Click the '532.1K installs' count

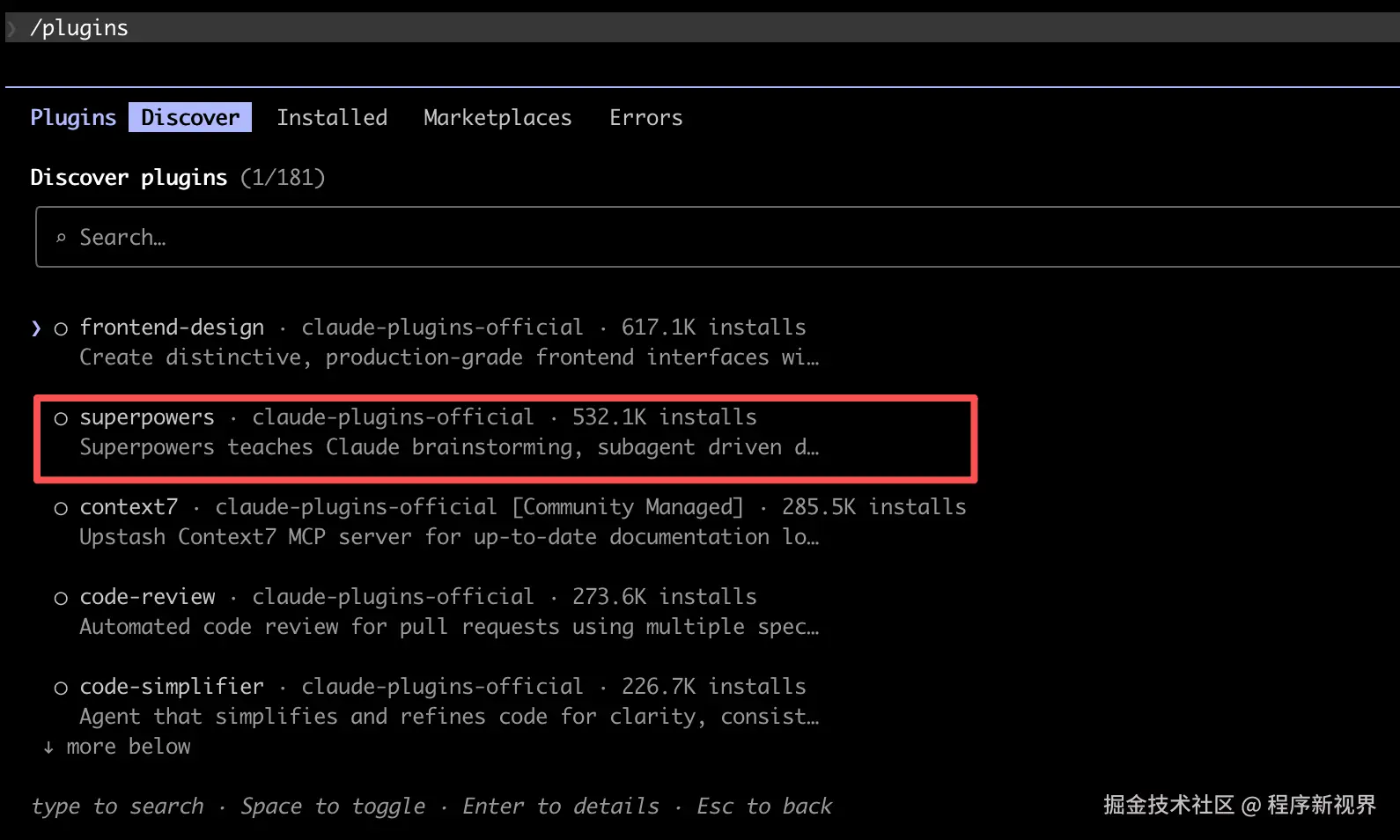tap(665, 417)
